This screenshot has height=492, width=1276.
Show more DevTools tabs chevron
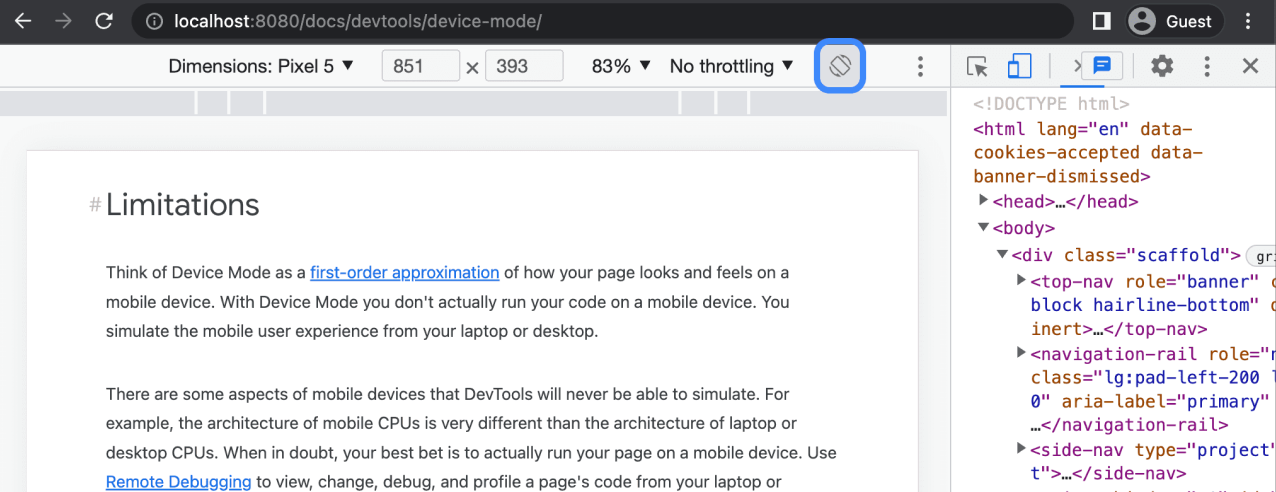click(x=1076, y=67)
